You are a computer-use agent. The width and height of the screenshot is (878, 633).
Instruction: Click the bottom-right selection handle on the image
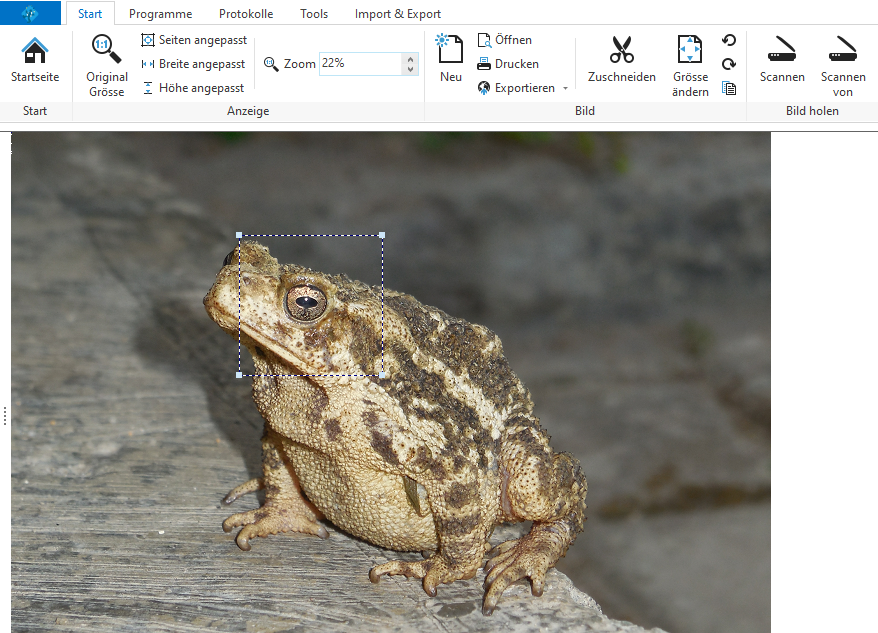(x=382, y=375)
